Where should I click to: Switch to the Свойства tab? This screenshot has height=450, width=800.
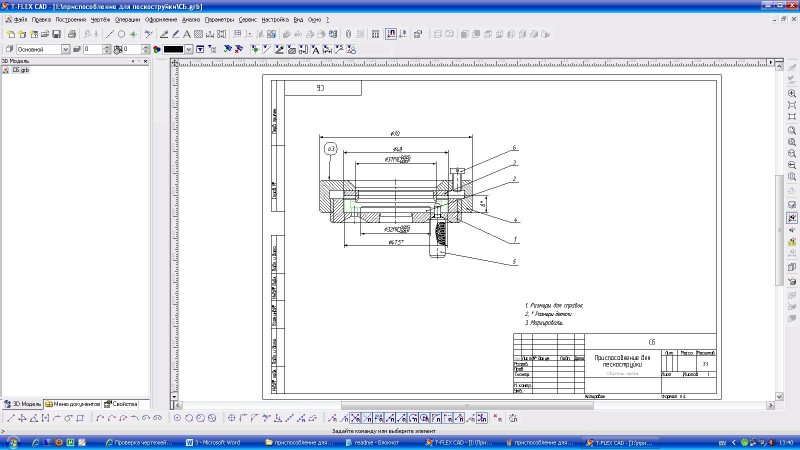[120, 404]
